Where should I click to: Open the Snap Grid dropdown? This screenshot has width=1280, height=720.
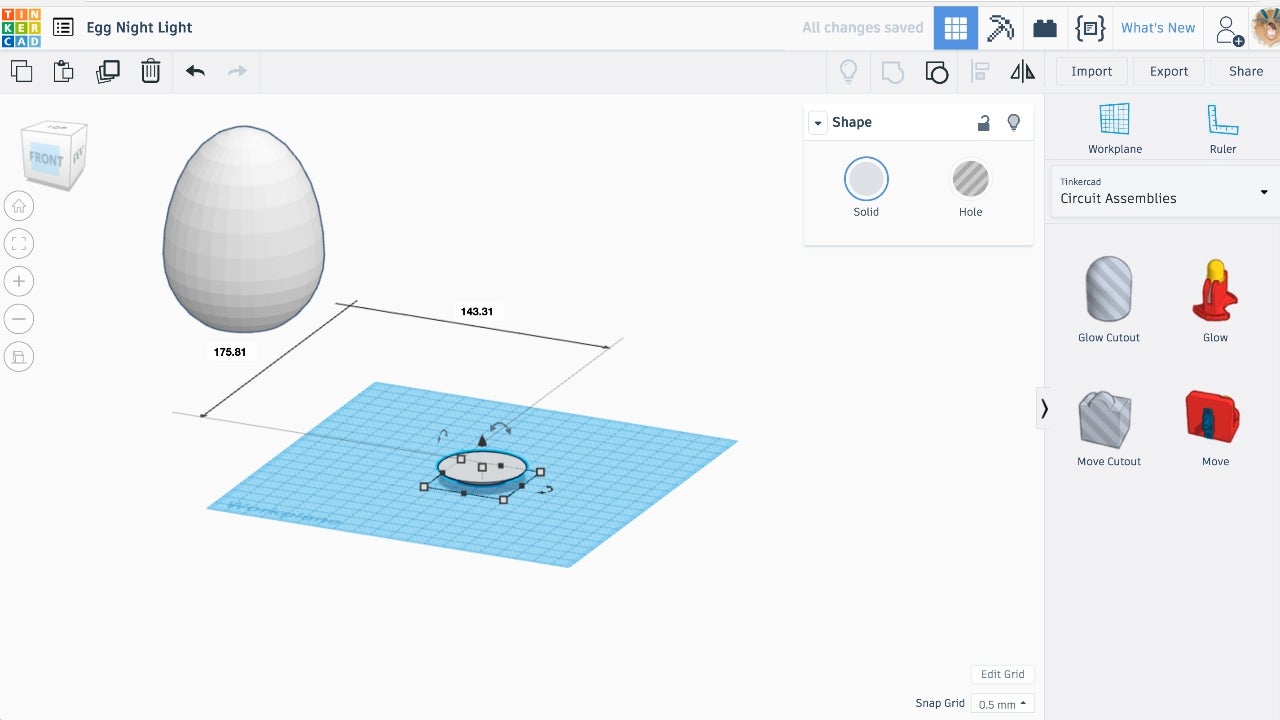point(1002,704)
